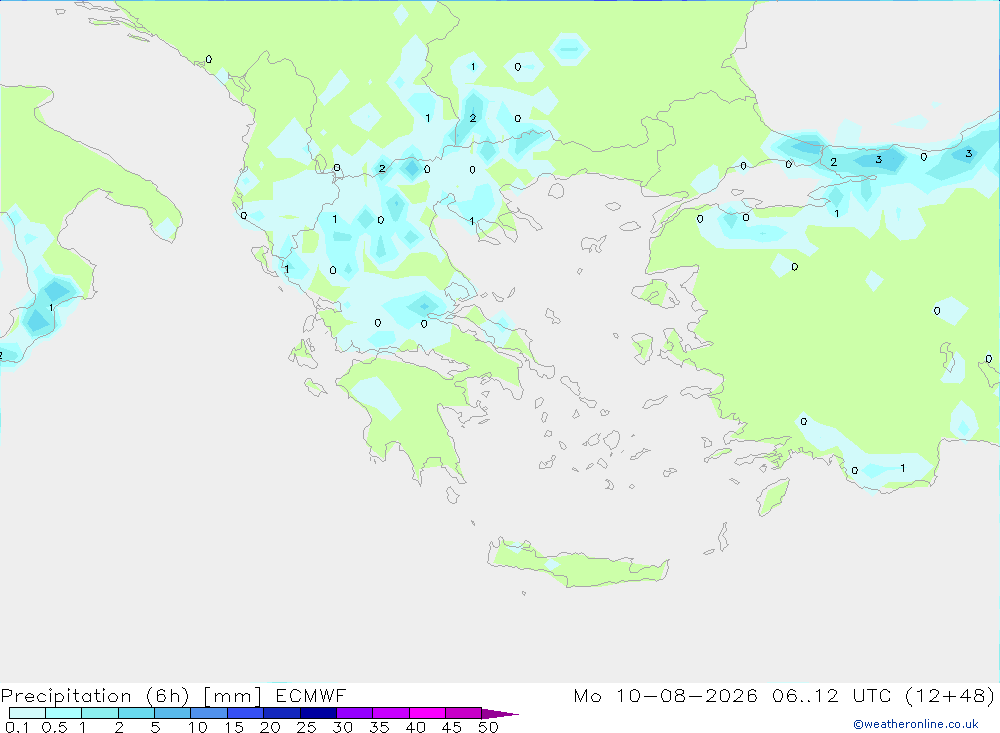Click the purple arrow tip above 50 mm

click(x=499, y=713)
